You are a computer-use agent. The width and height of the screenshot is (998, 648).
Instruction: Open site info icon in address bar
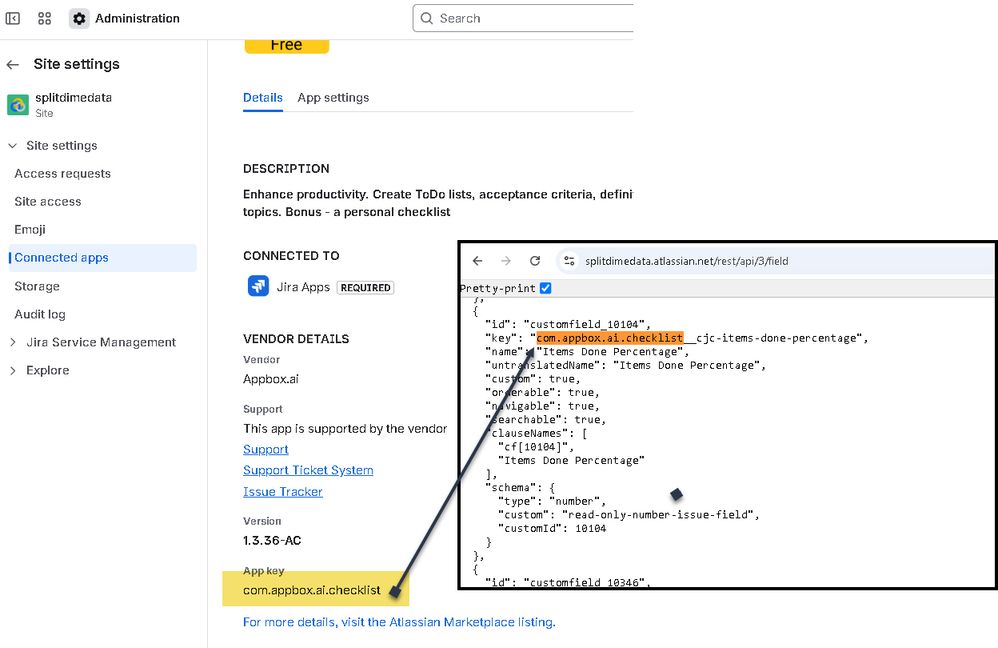click(x=569, y=261)
